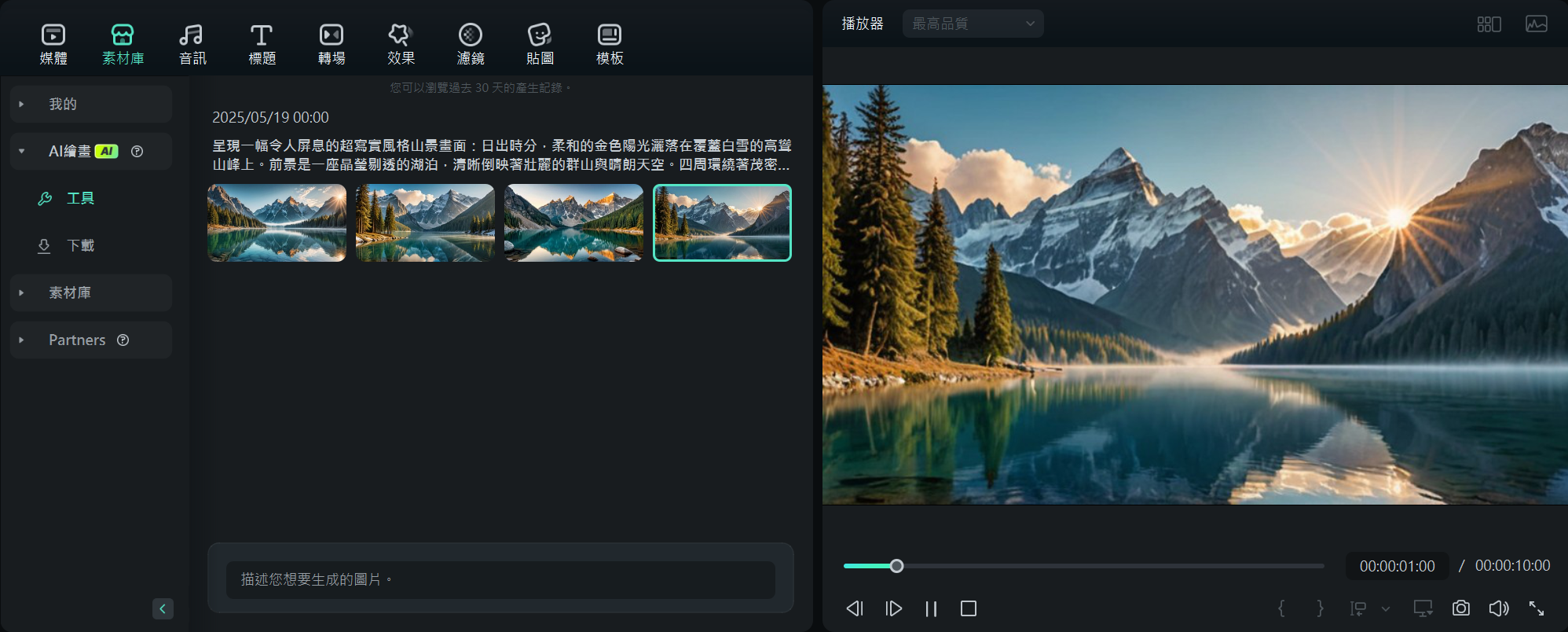Set mark out point with the } icon
Viewport: 1568px width, 632px height.
pyautogui.click(x=1320, y=608)
